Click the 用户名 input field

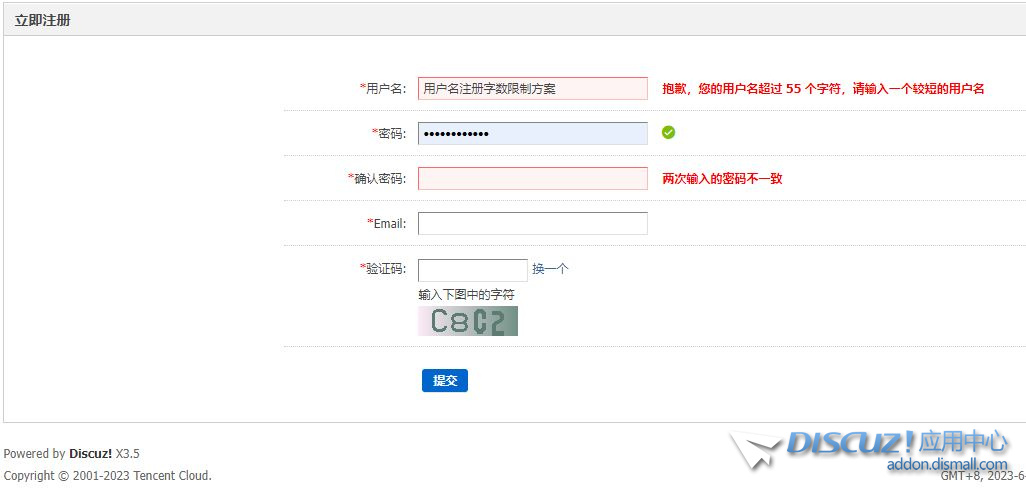[532, 88]
